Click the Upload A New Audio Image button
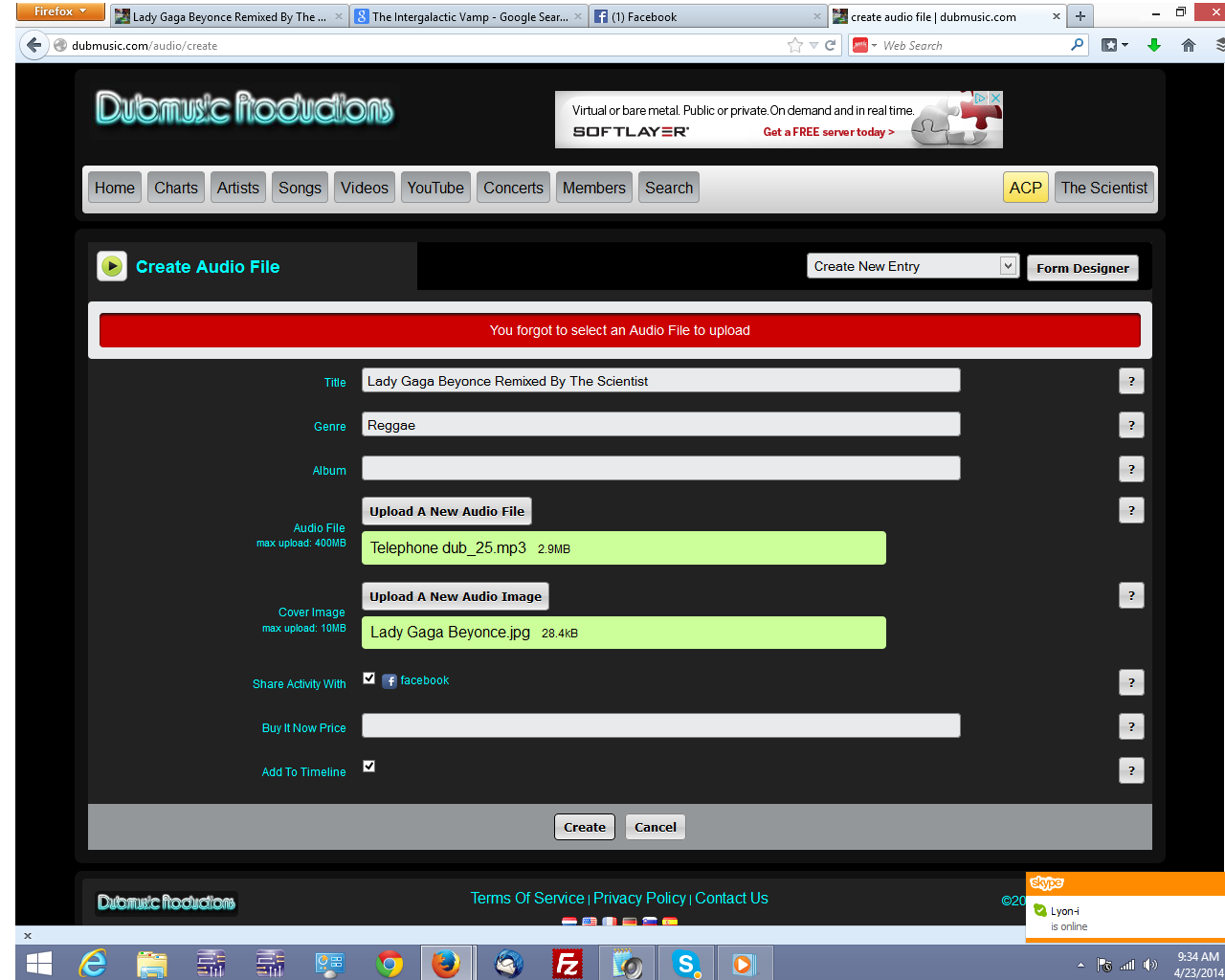Image resolution: width=1225 pixels, height=980 pixels. [456, 596]
